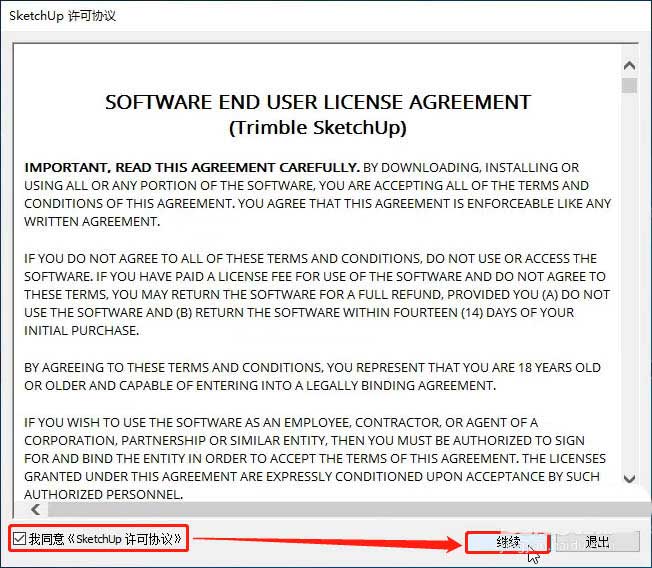Click paragraph starting IF YOU WISH TO USE
Screen dimensions: 652x568
click(315, 458)
